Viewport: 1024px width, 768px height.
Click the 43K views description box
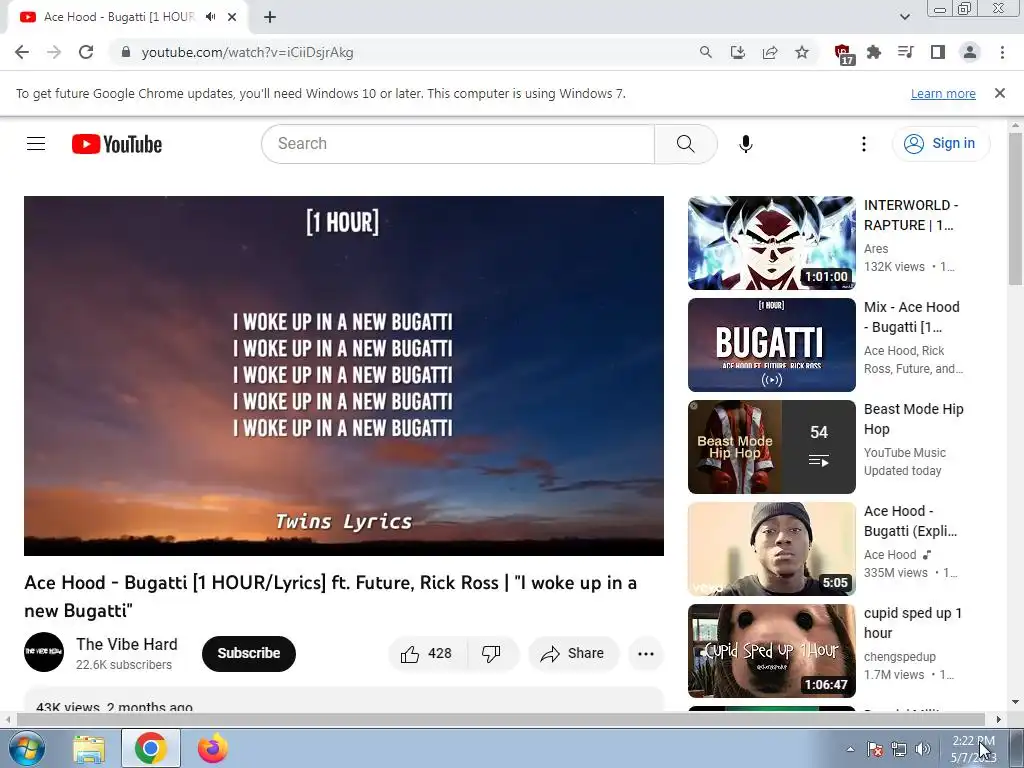[344, 699]
